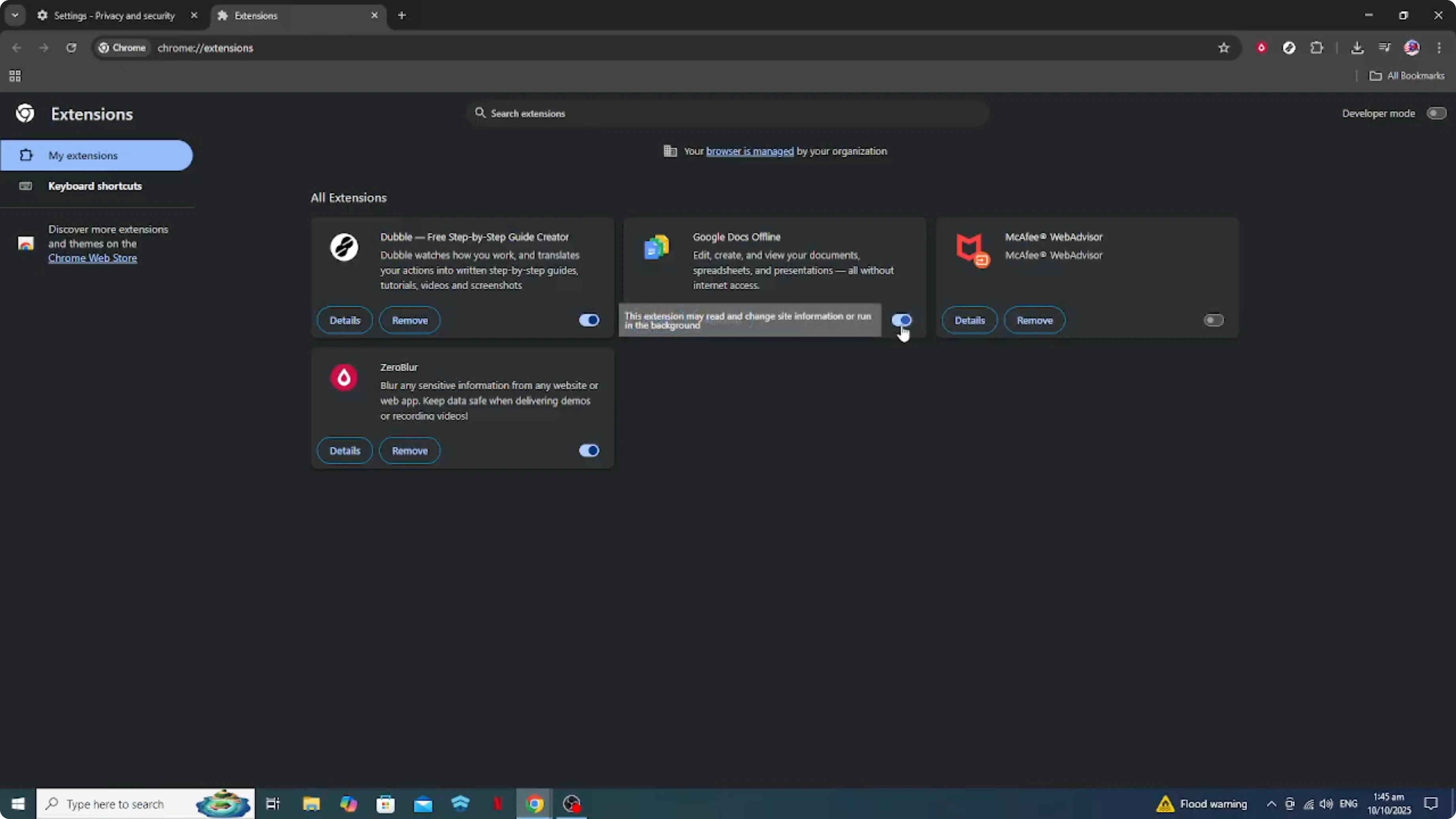
Task: Open the tab grid icon below back button
Action: click(x=15, y=76)
